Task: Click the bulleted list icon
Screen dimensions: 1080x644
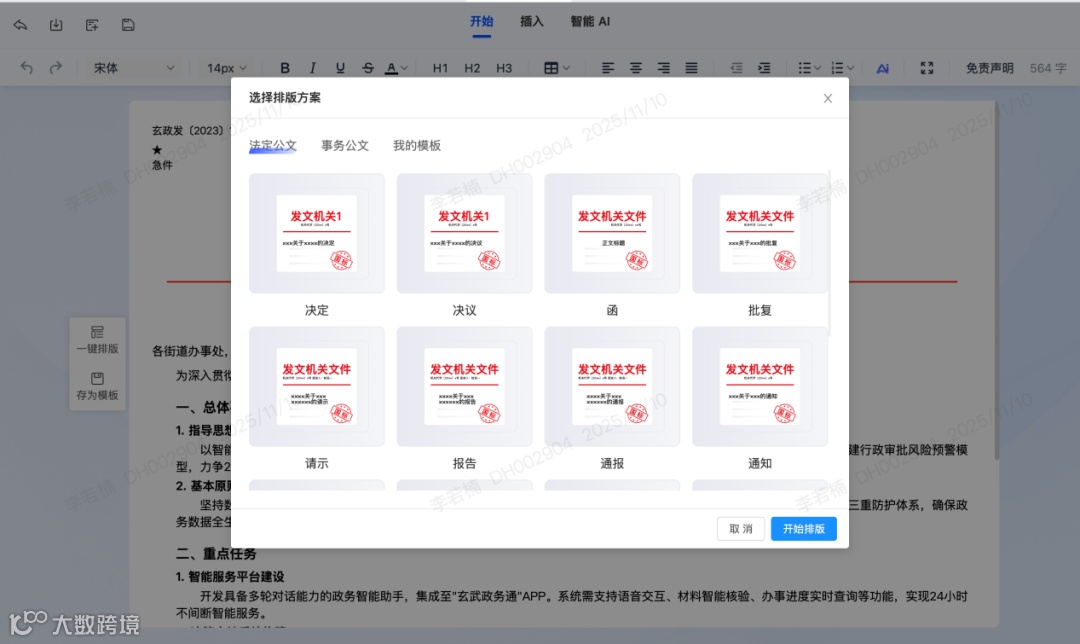Action: (804, 67)
